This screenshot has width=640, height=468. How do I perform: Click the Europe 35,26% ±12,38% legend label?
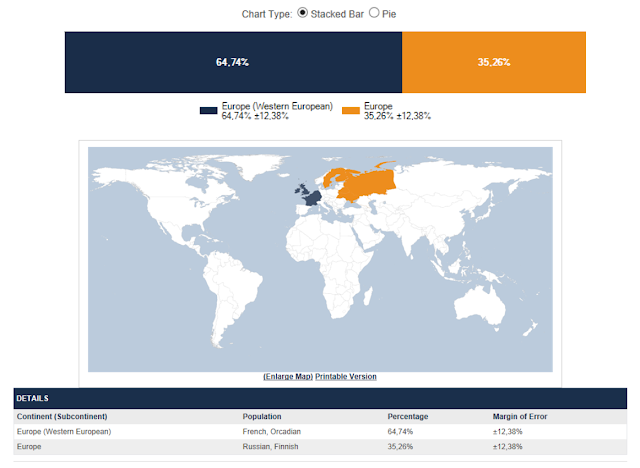[x=397, y=111]
